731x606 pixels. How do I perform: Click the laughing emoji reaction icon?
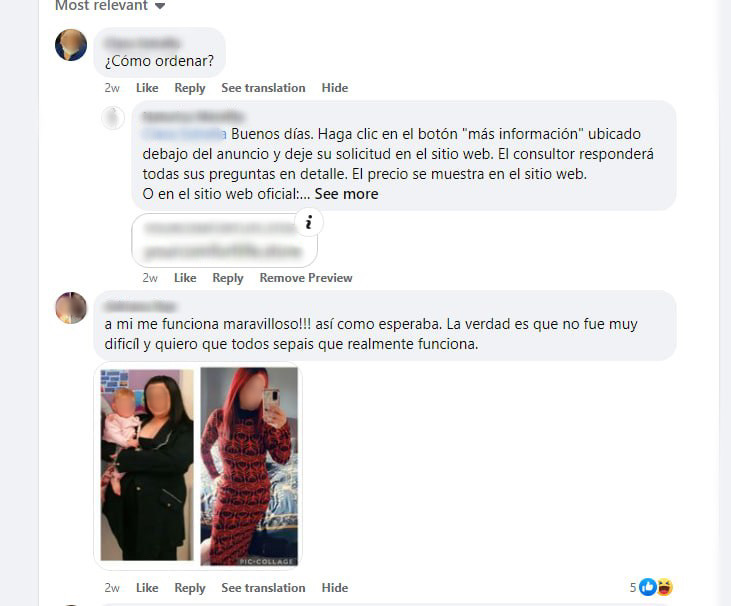click(x=664, y=587)
